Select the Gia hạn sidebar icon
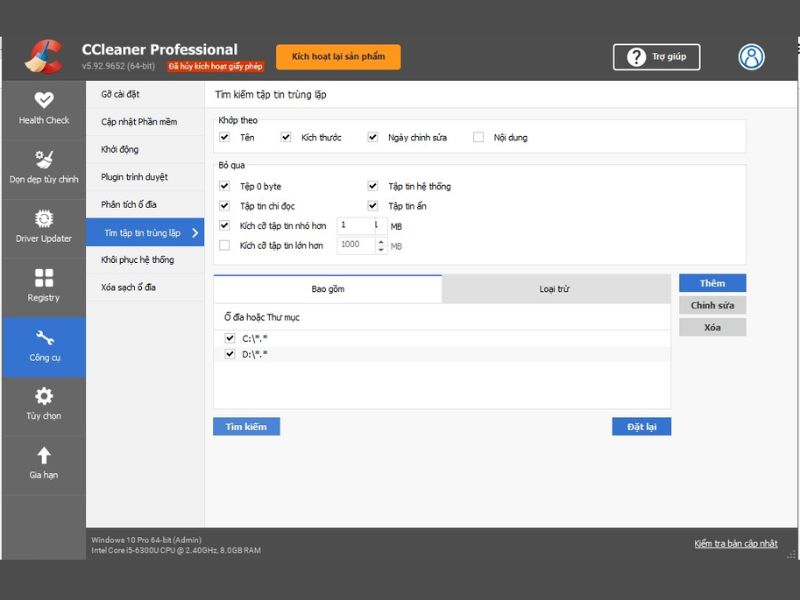 pos(44,463)
